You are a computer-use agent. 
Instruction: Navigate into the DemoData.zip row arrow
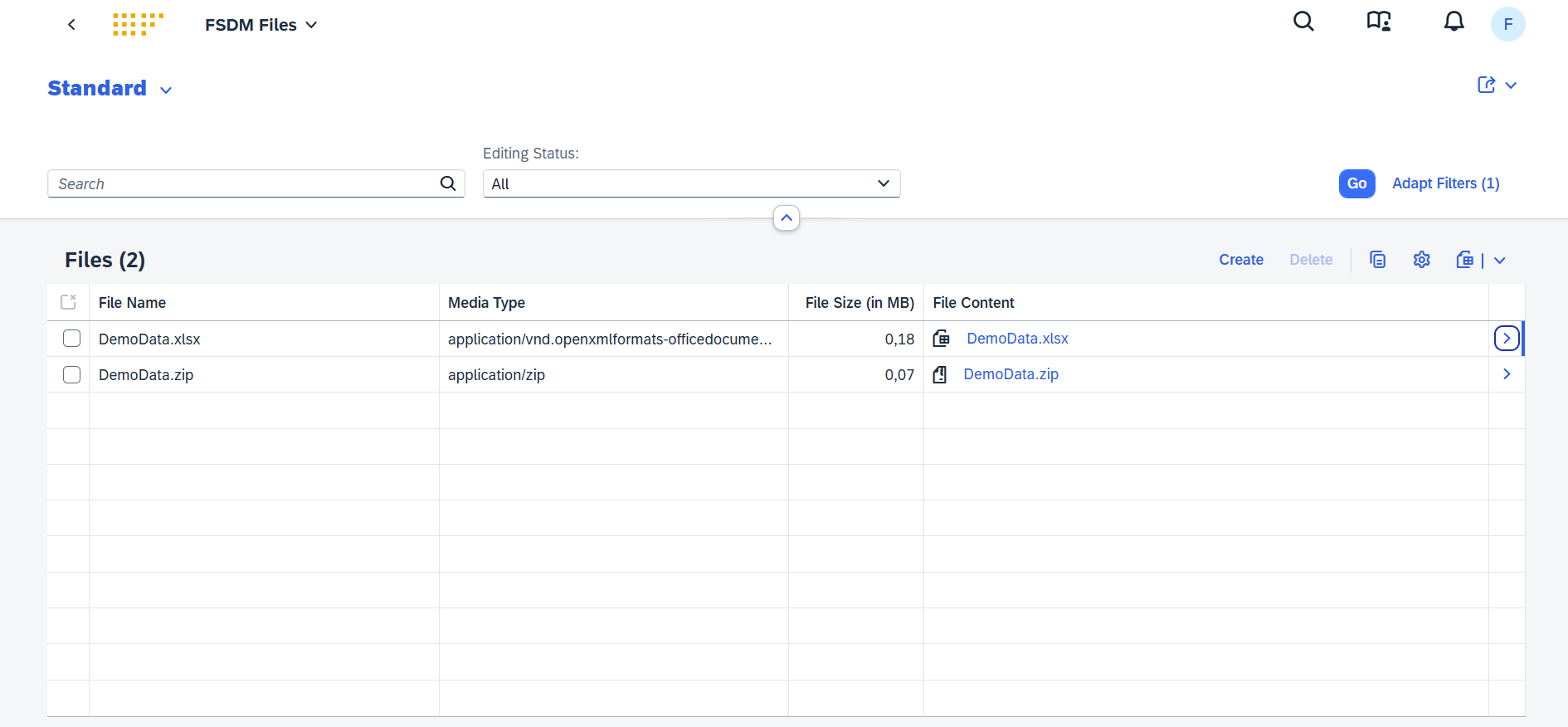(1507, 374)
